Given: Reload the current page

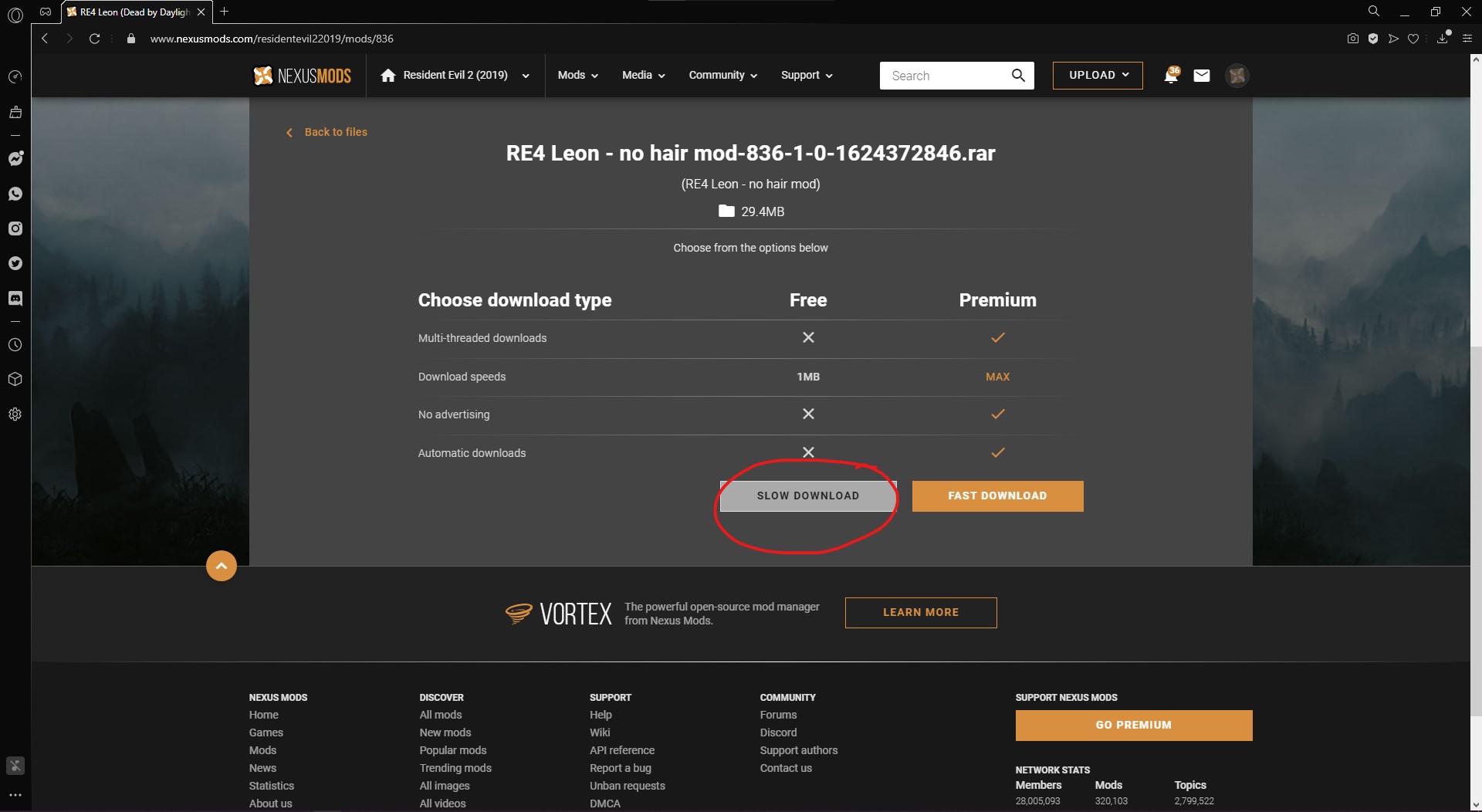Looking at the screenshot, I should (x=94, y=39).
